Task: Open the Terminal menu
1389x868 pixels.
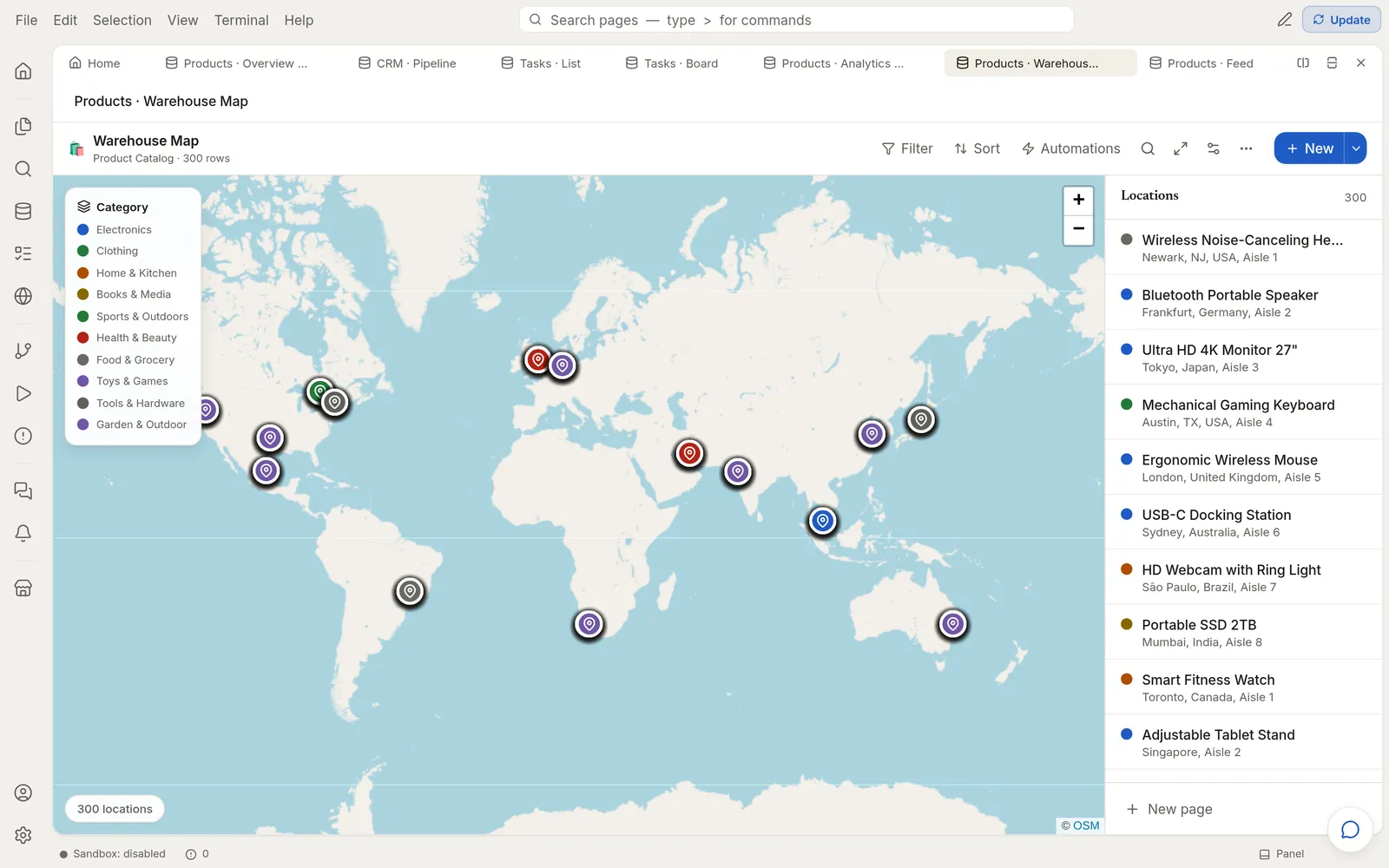Action: pos(241,20)
